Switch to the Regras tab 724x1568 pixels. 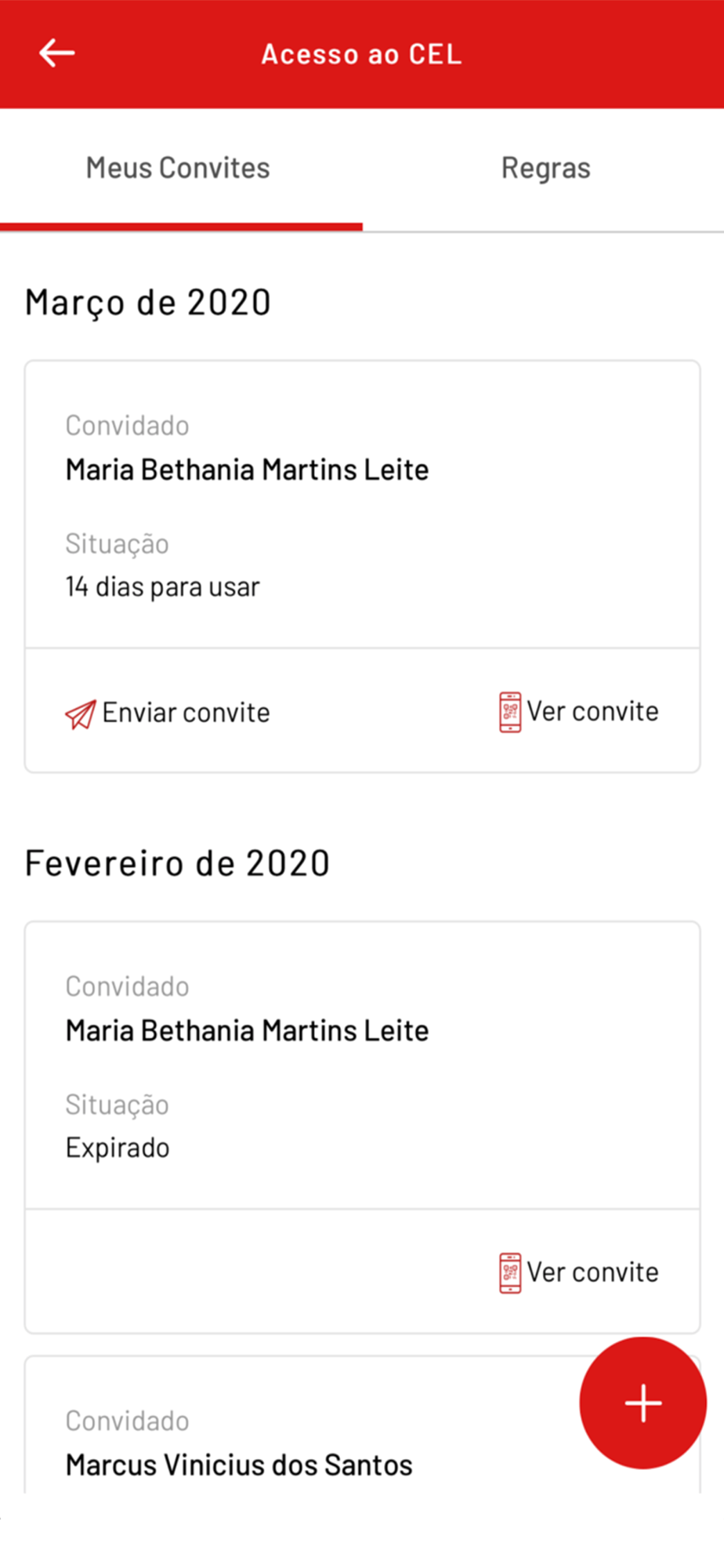point(545,169)
